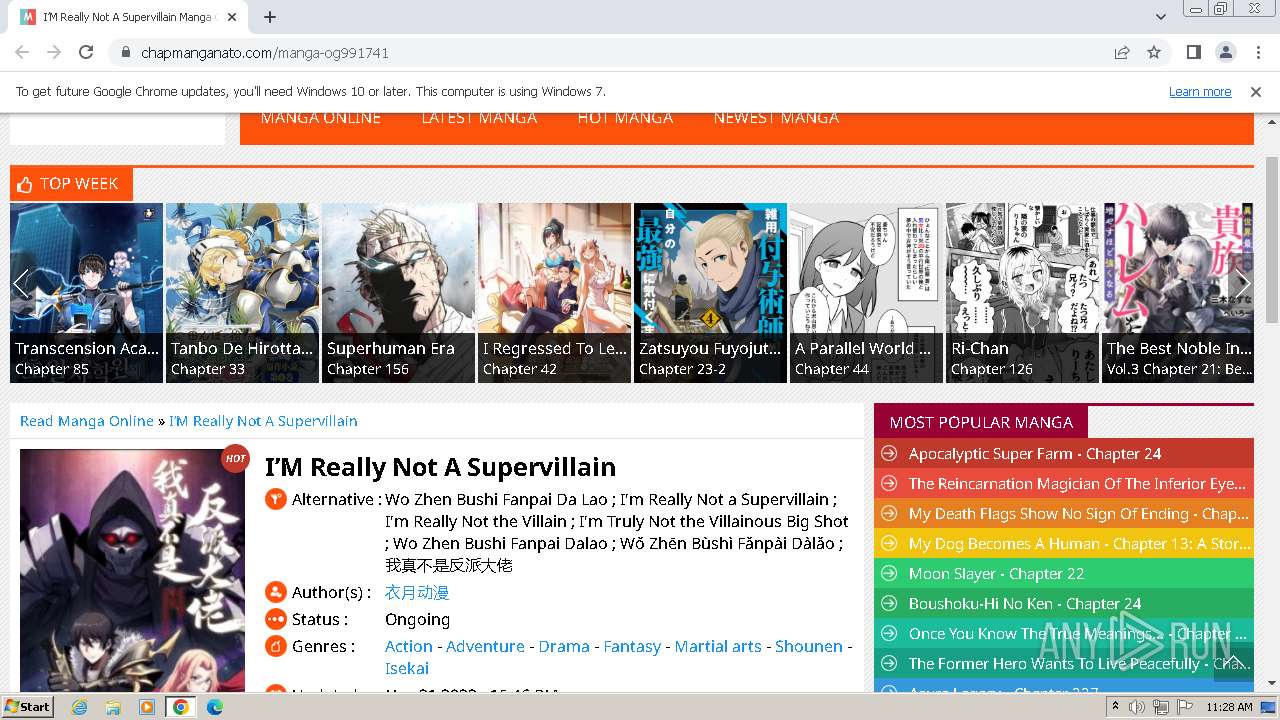Click the browser forward arrow
The width and height of the screenshot is (1280, 720).
click(x=54, y=52)
